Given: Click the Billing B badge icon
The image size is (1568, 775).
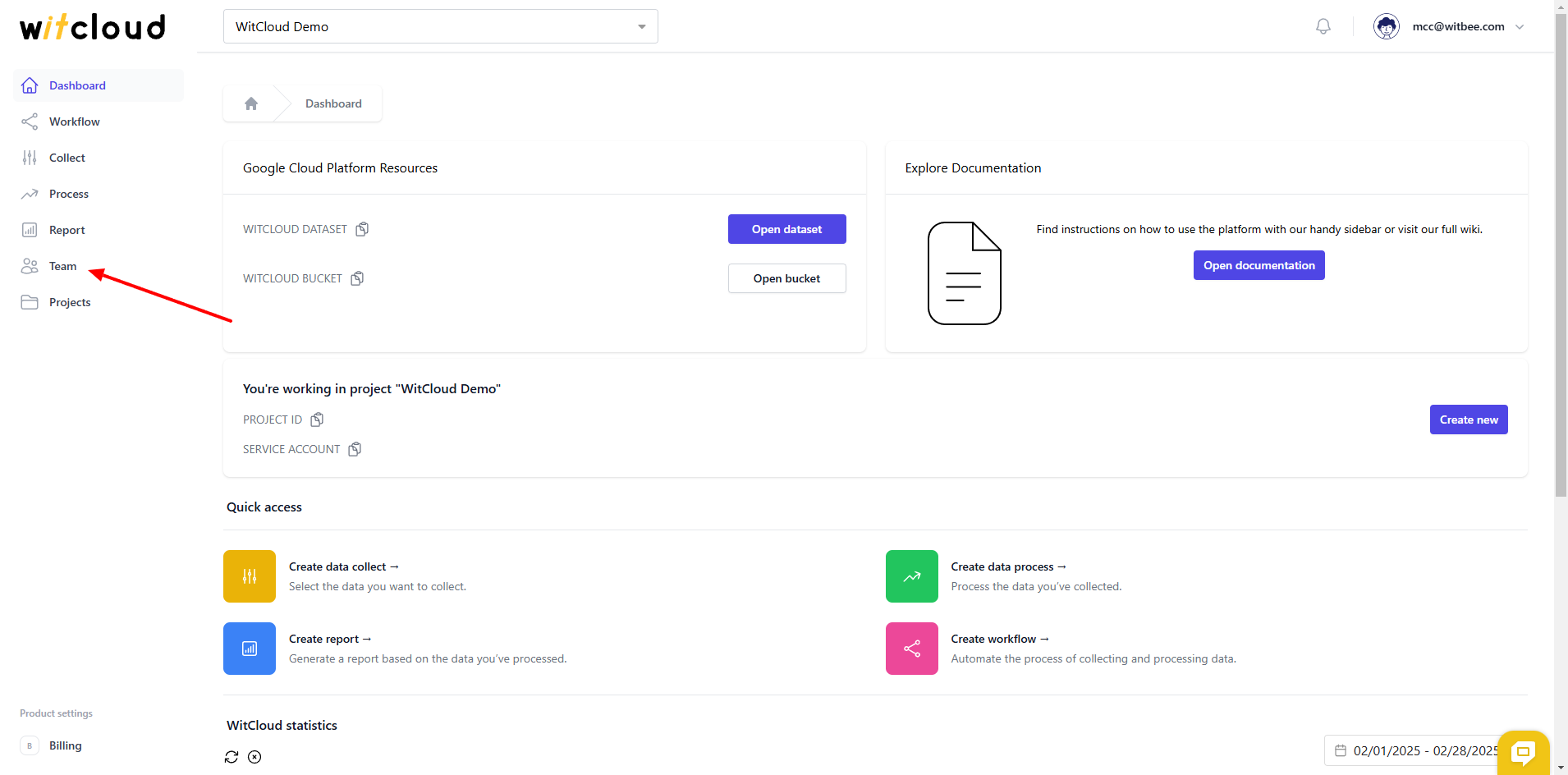Looking at the screenshot, I should coord(30,745).
